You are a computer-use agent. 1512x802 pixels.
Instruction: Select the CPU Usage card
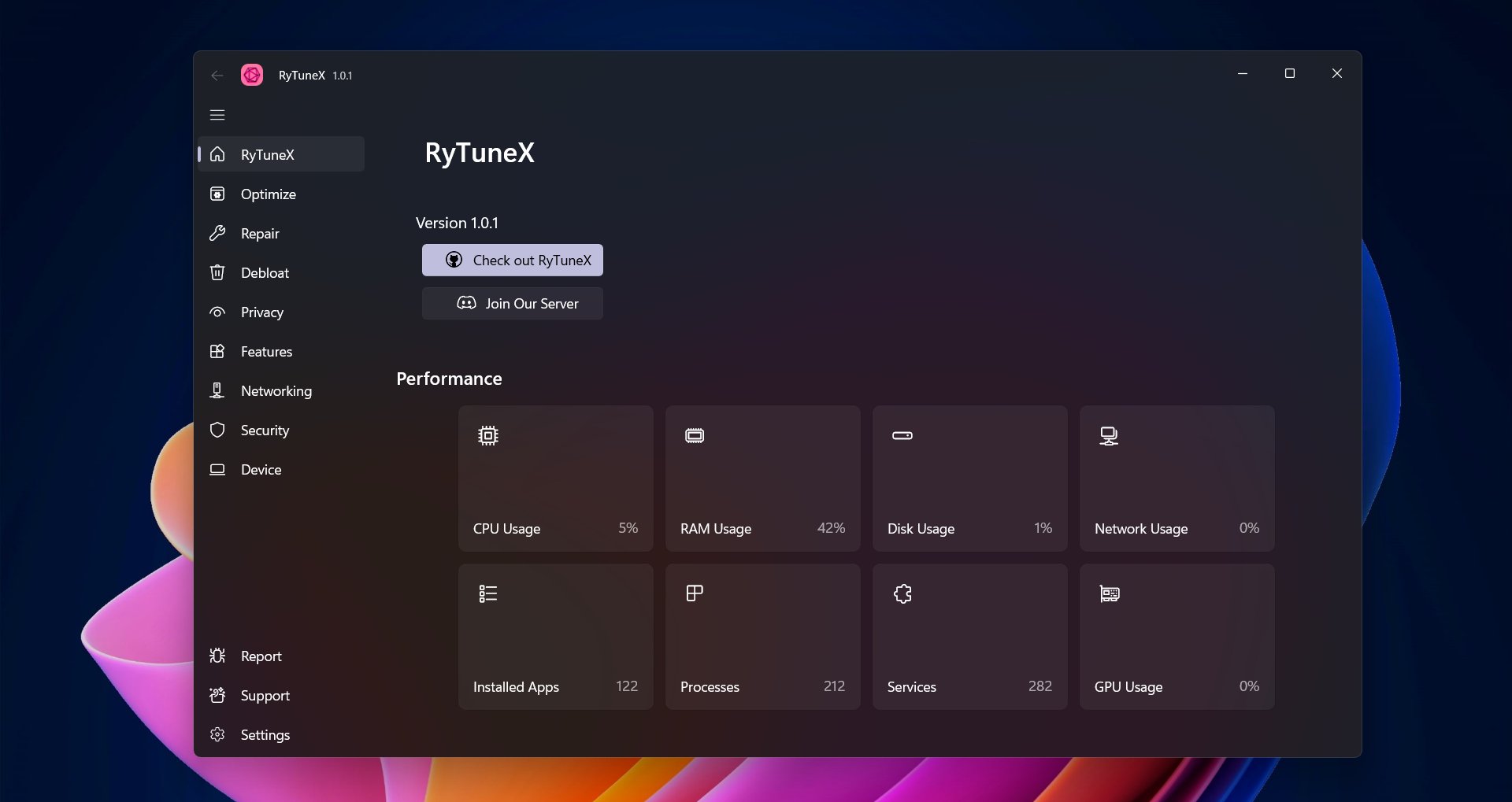tap(555, 479)
